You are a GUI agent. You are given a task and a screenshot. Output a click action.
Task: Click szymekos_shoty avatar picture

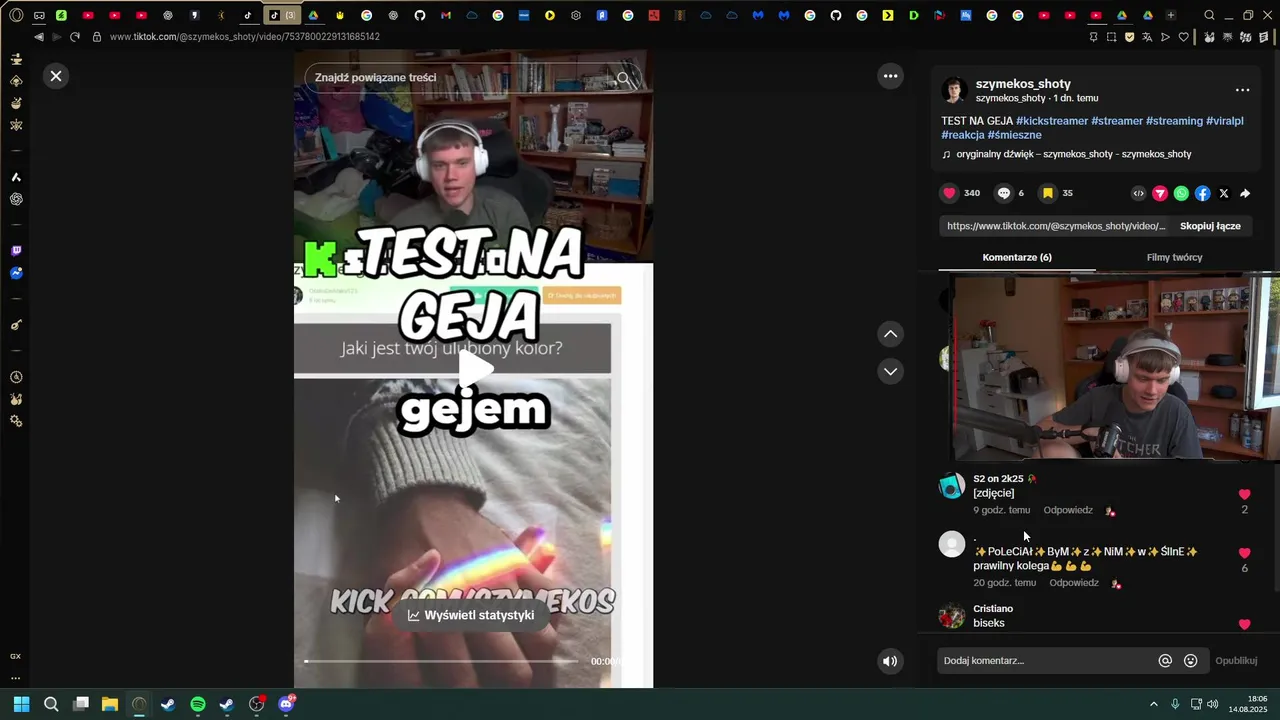[954, 90]
